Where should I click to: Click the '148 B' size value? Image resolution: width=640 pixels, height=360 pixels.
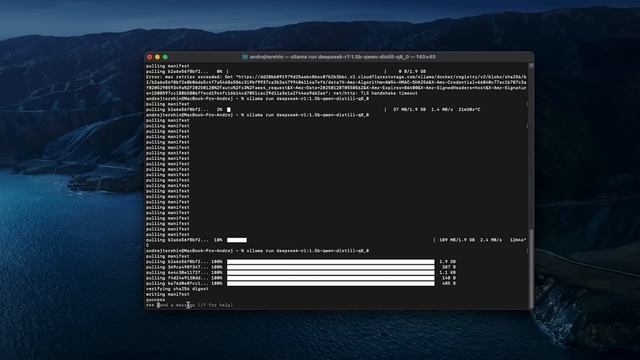[x=449, y=278]
